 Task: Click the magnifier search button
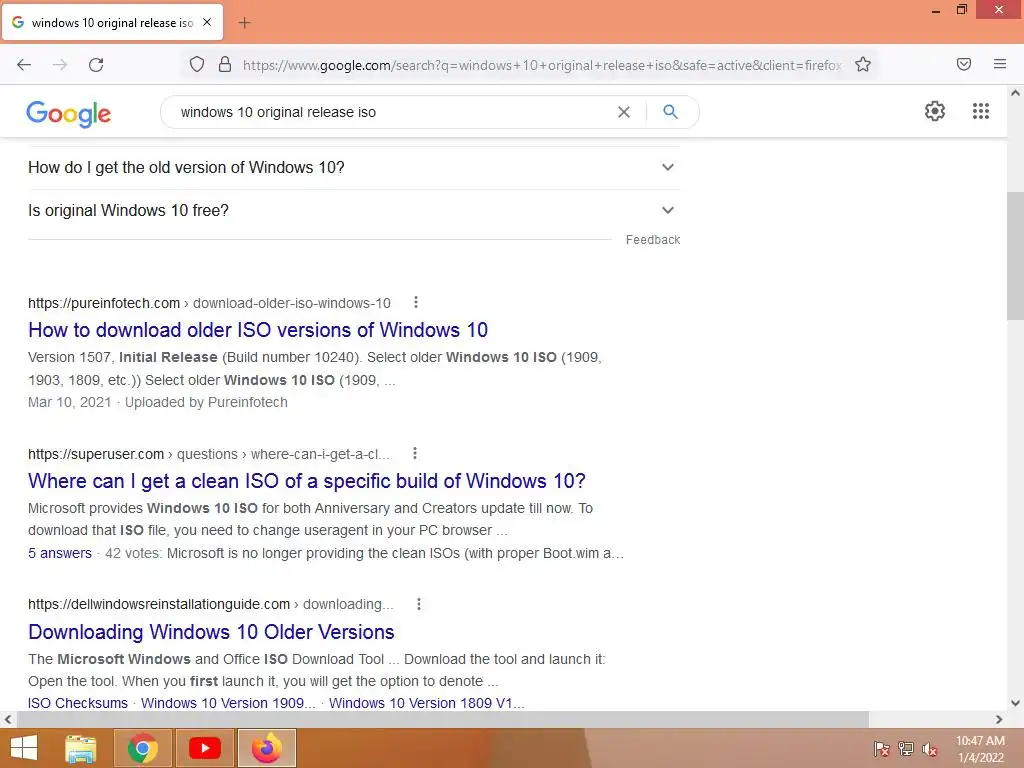670,112
